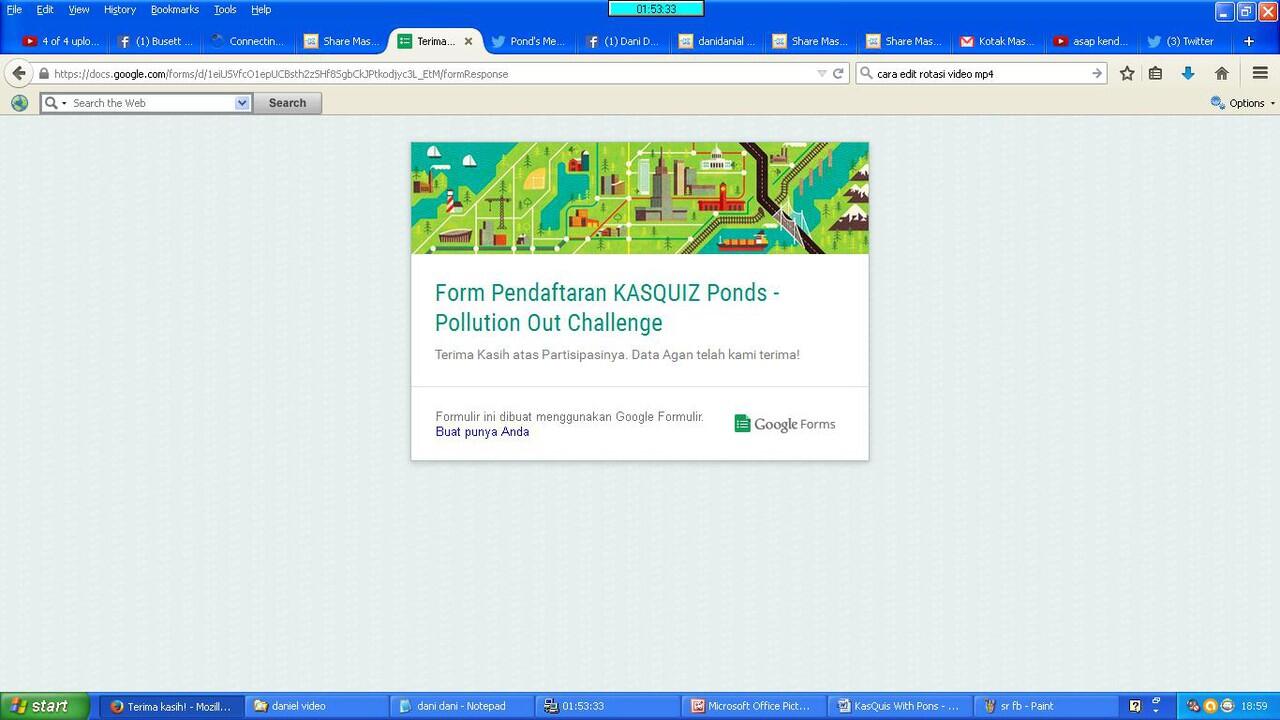This screenshot has height=720, width=1280.
Task: Switch to the "(3) Twitter" tab
Action: (1186, 41)
